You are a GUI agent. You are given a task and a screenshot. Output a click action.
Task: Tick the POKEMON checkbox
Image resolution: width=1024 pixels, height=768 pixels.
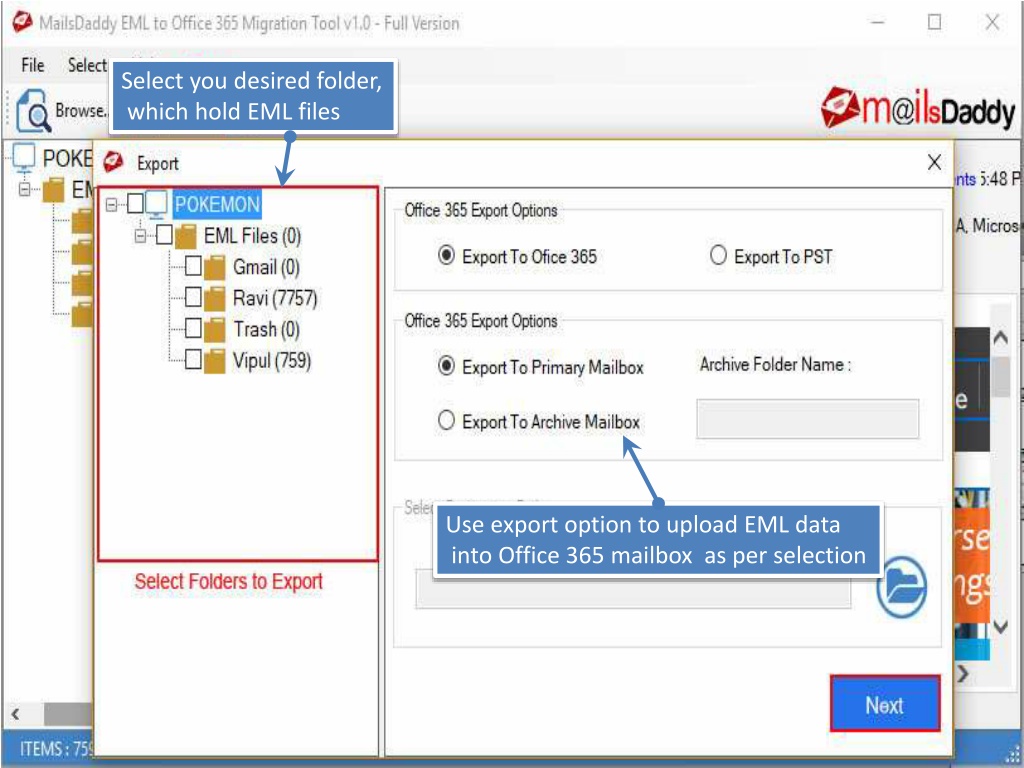(135, 204)
